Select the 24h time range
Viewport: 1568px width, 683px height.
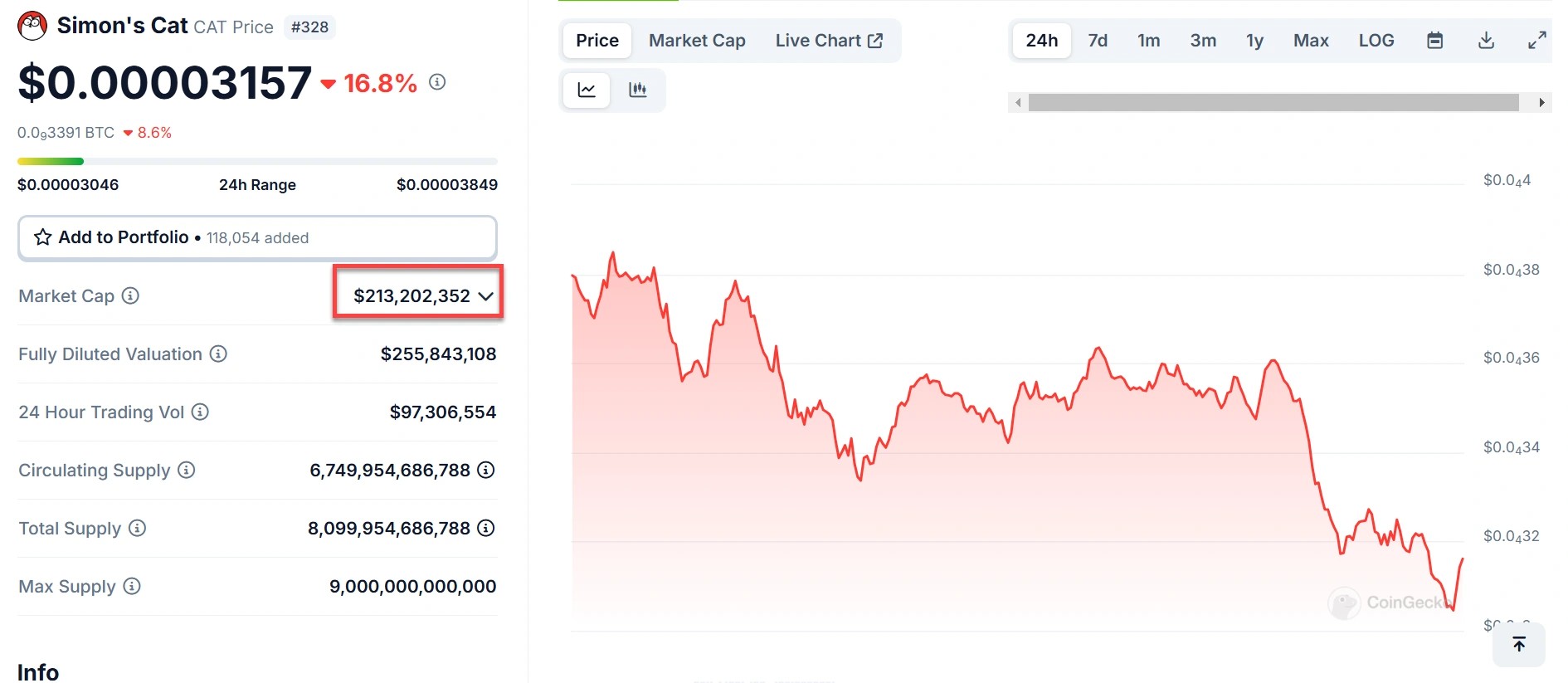click(x=1041, y=41)
